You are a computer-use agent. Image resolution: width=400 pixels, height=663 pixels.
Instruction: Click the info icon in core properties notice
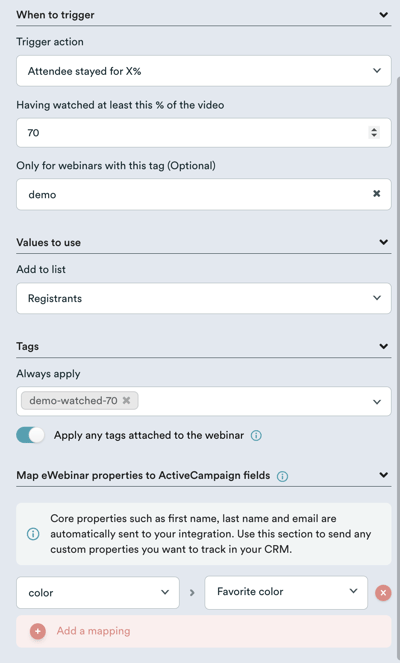pyautogui.click(x=33, y=534)
